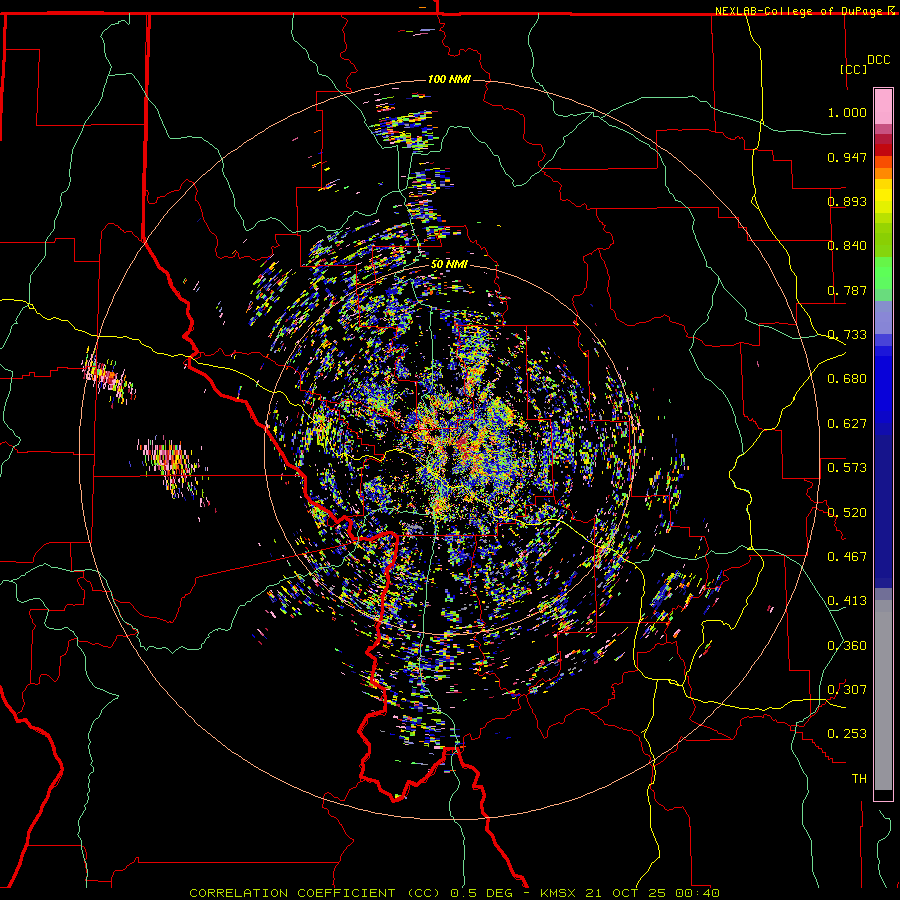900x900 pixels.
Task: Pick the gray segment of the color bar
Action: pos(883,695)
